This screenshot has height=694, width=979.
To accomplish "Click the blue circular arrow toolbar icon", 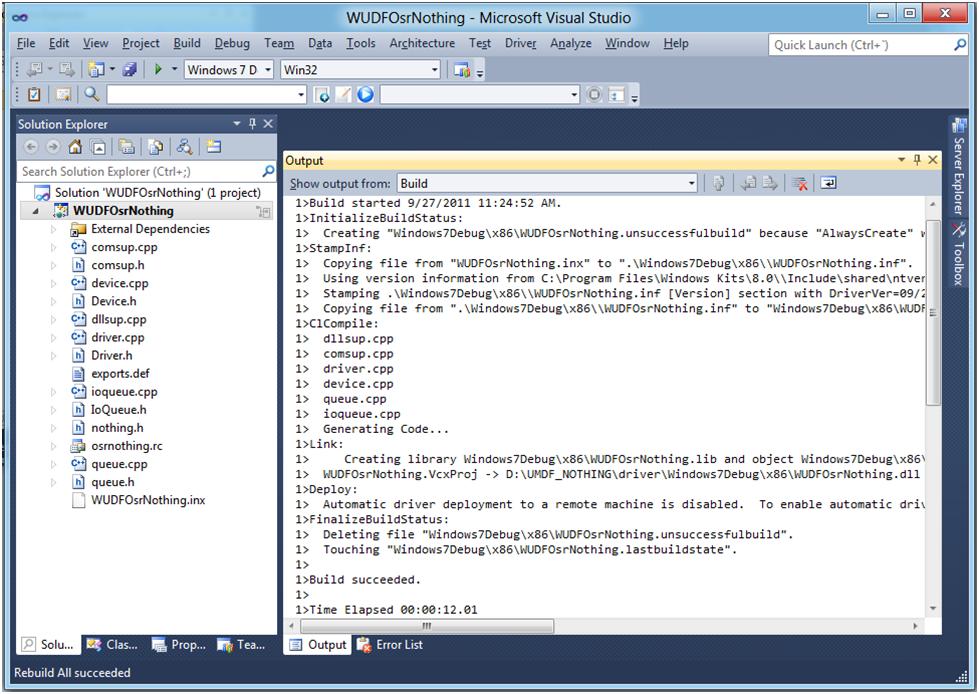I will pyautogui.click(x=365, y=95).
